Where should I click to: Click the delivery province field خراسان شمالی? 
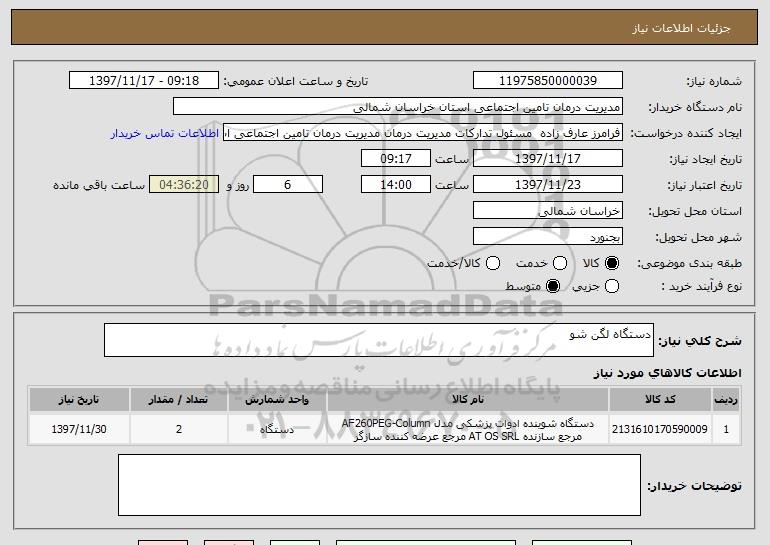click(x=548, y=211)
